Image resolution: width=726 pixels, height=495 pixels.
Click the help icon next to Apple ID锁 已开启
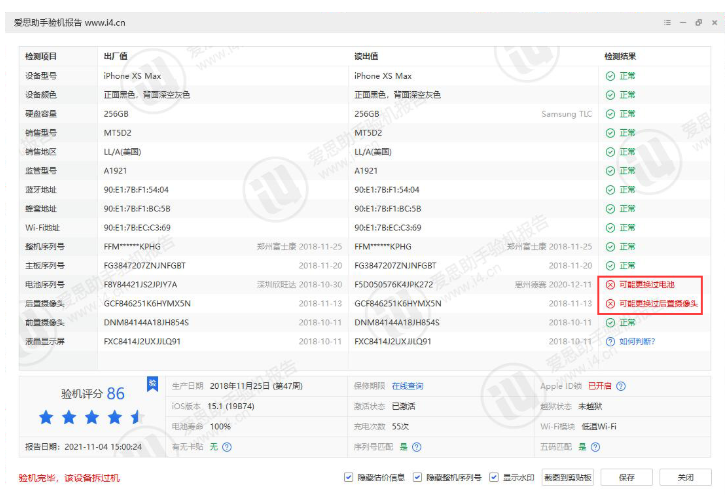tap(621, 386)
